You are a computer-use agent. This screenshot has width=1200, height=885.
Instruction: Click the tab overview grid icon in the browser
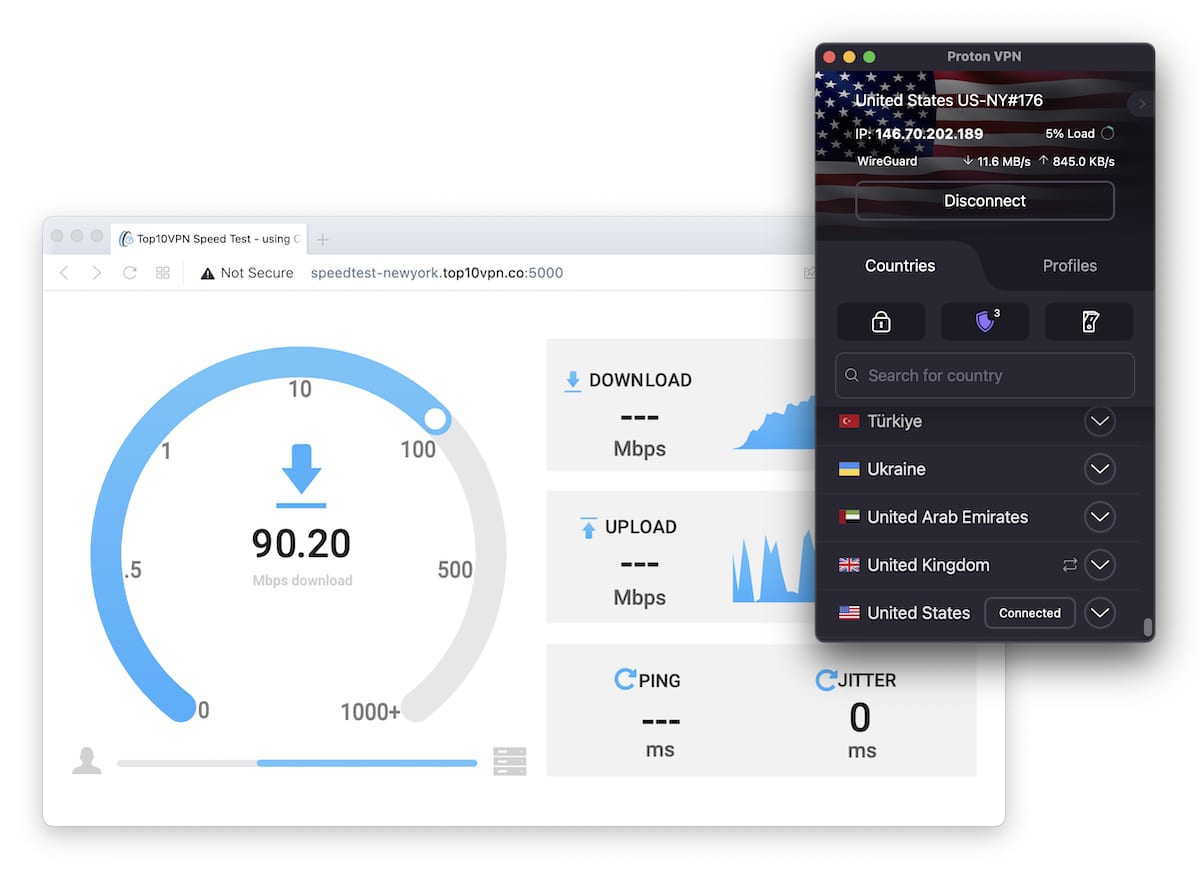[x=162, y=272]
